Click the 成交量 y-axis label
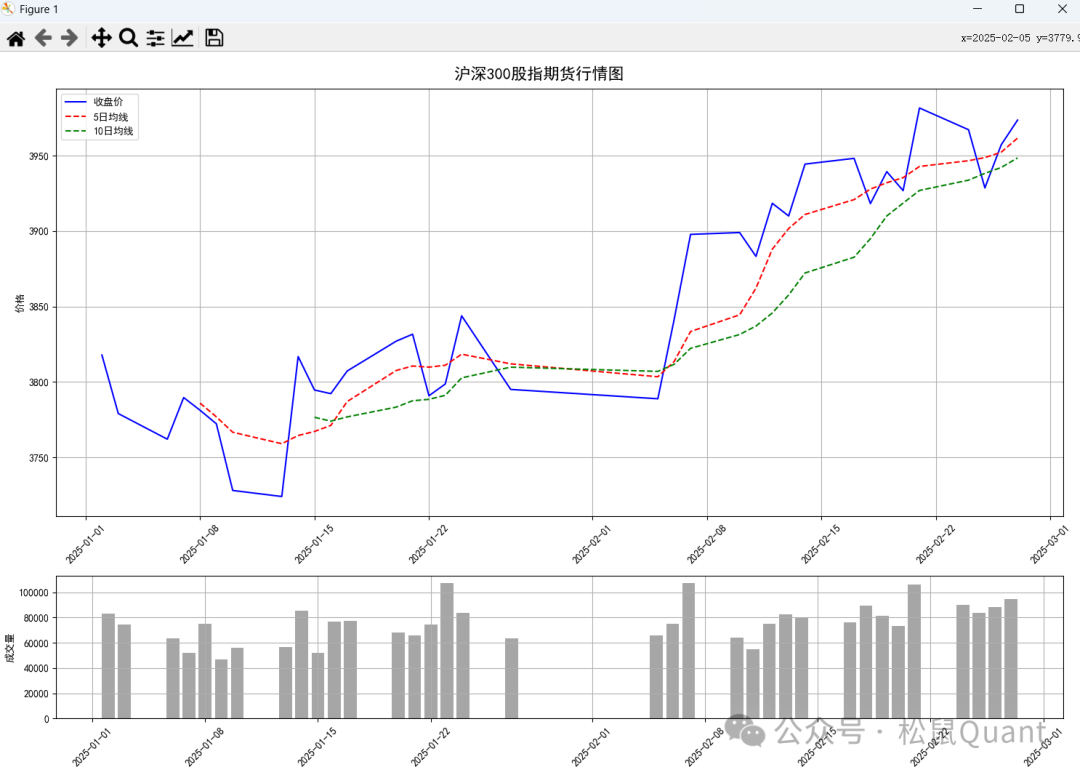Screen dimensions: 1080x775 10,648
